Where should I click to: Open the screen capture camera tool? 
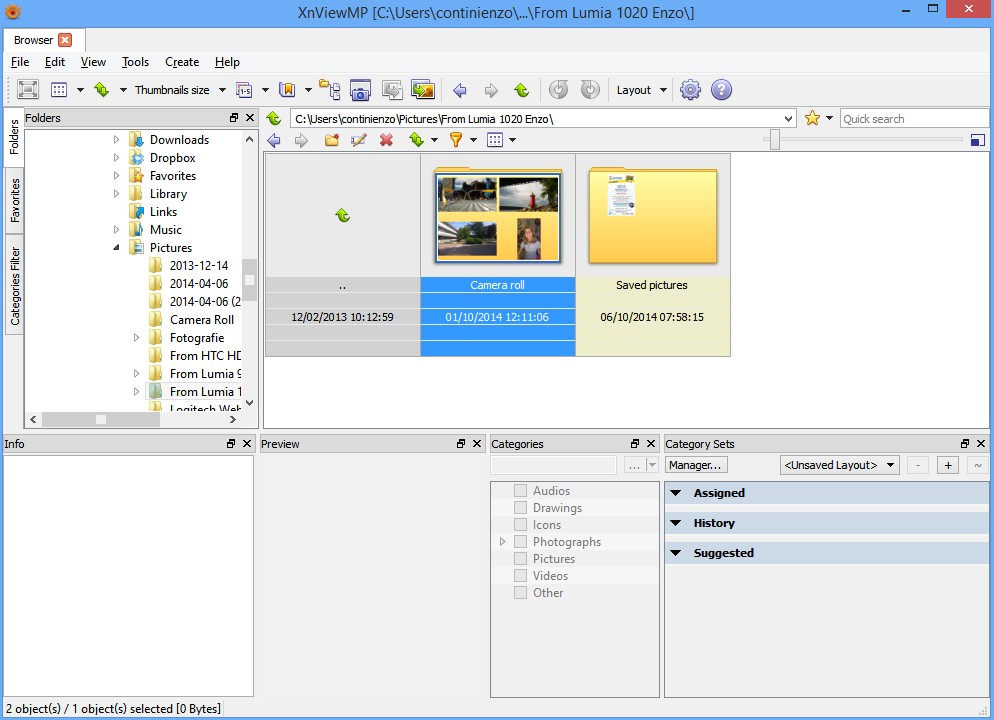pyautogui.click(x=360, y=90)
